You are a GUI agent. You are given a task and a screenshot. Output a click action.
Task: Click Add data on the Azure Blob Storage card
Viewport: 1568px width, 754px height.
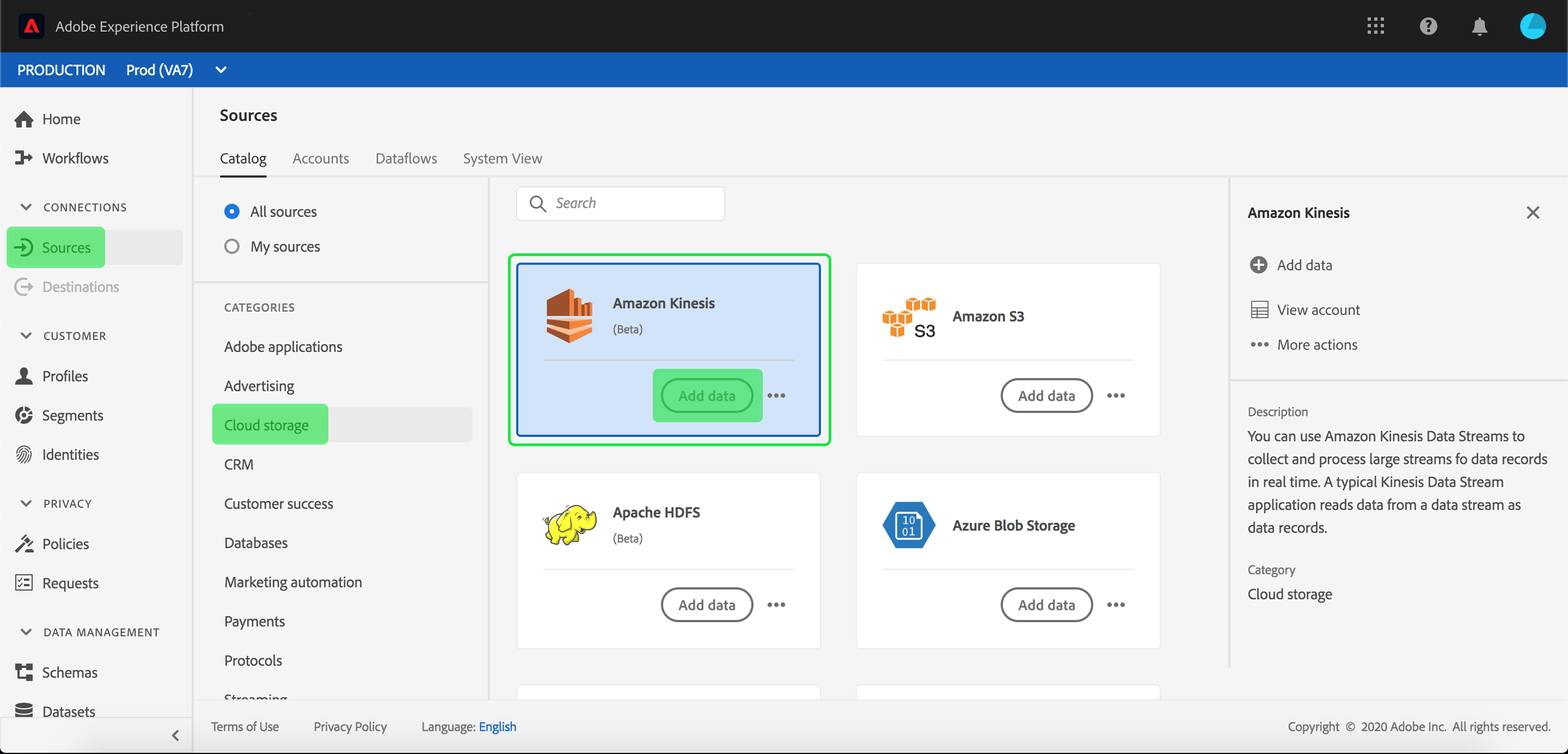(1046, 604)
